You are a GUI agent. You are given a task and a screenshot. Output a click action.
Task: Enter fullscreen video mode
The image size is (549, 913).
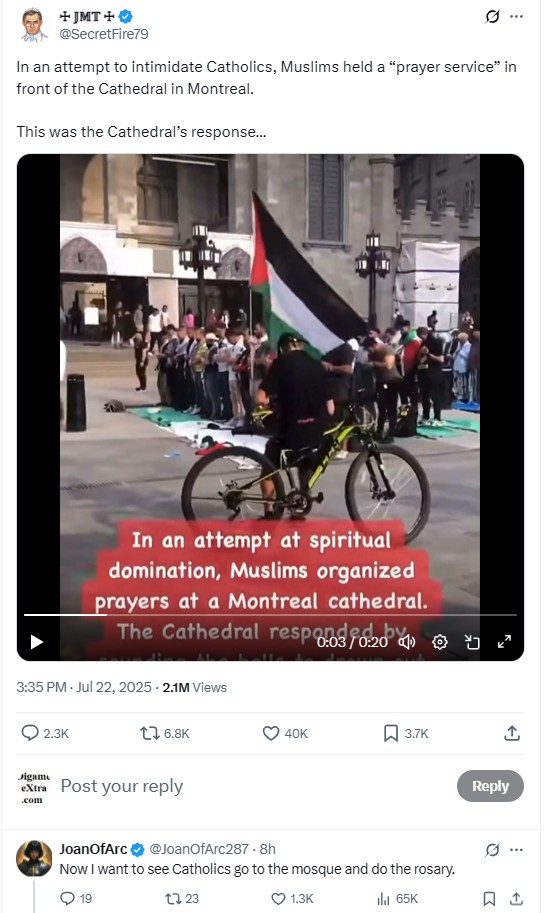[x=504, y=642]
